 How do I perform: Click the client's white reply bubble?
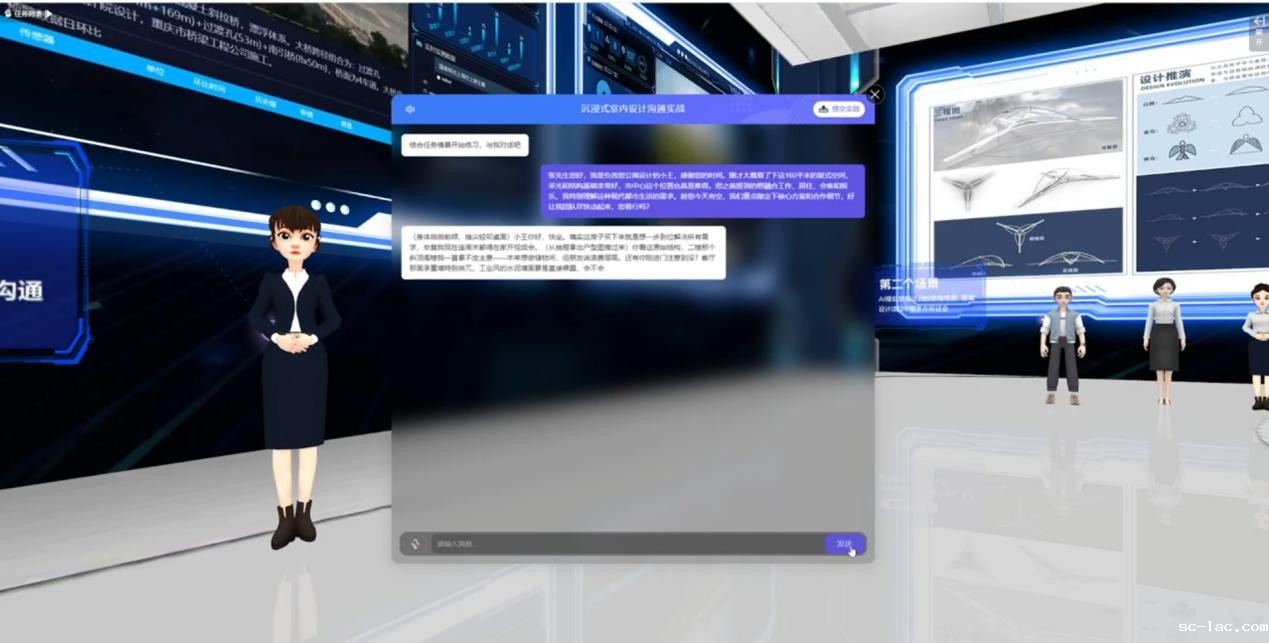(x=563, y=252)
